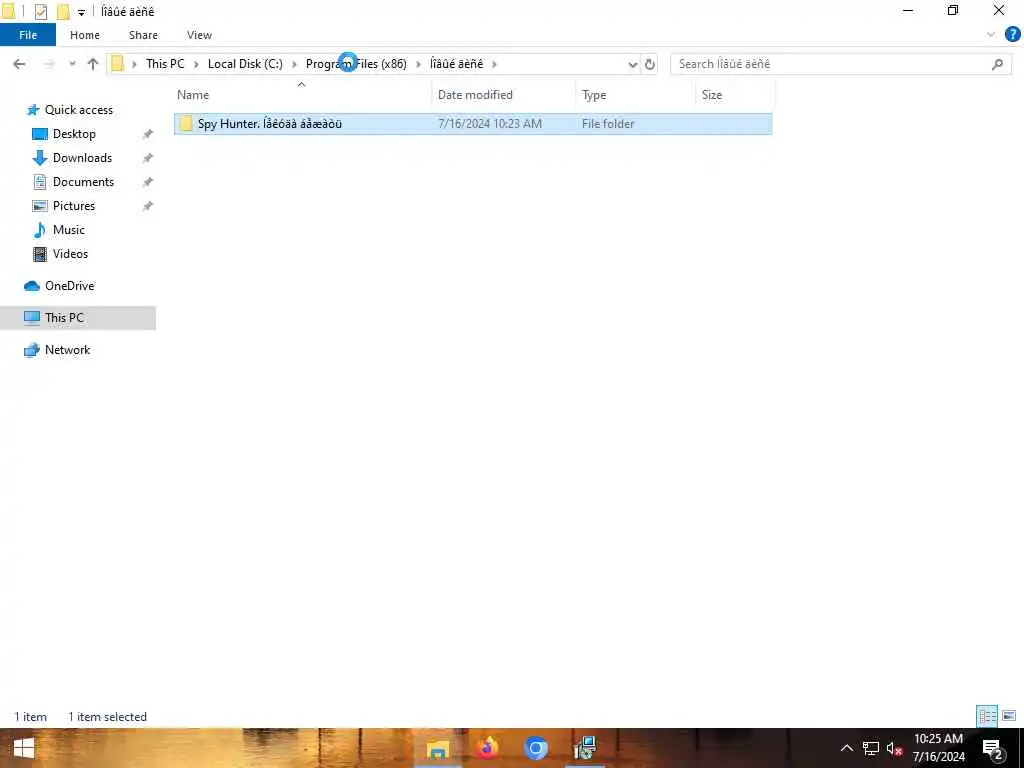
Task: Click File Explorer taskbar icon
Action: pyautogui.click(x=438, y=748)
